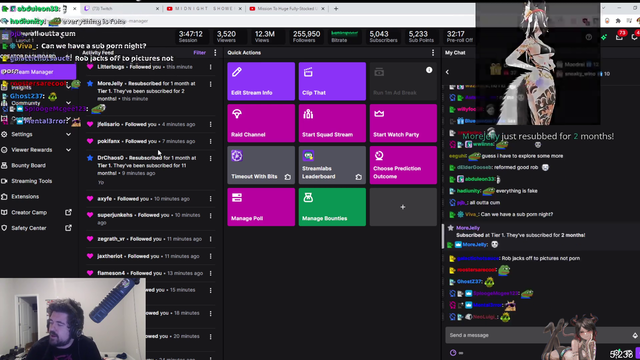Open Bounty Board in sidebar

[28, 165]
